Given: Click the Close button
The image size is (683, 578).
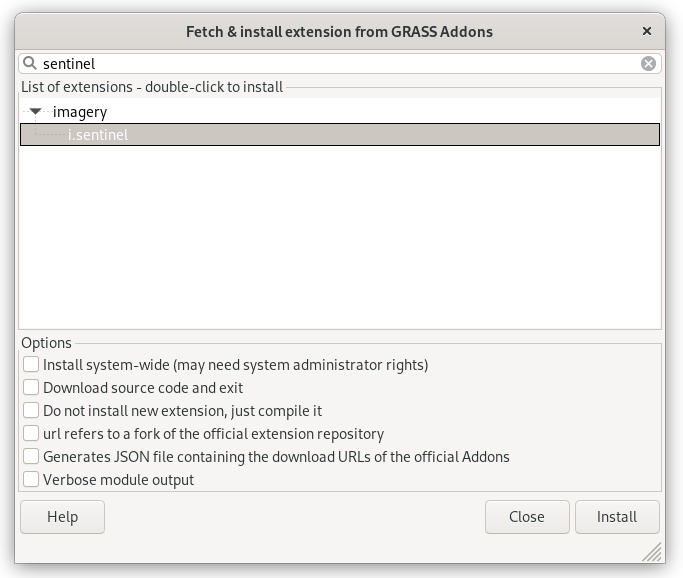Looking at the screenshot, I should [x=527, y=517].
